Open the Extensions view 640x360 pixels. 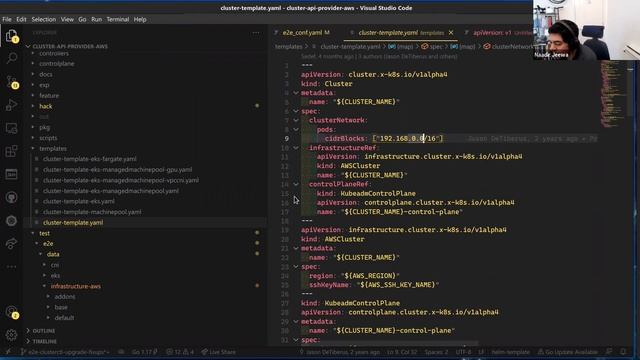click(x=11, y=151)
